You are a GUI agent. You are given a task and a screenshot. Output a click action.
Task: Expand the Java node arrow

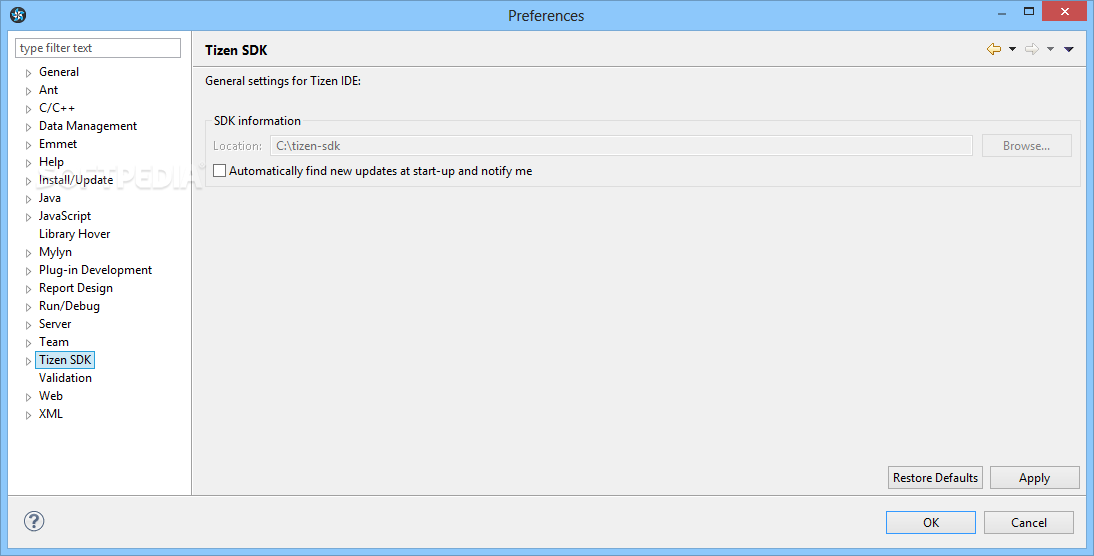(x=29, y=199)
